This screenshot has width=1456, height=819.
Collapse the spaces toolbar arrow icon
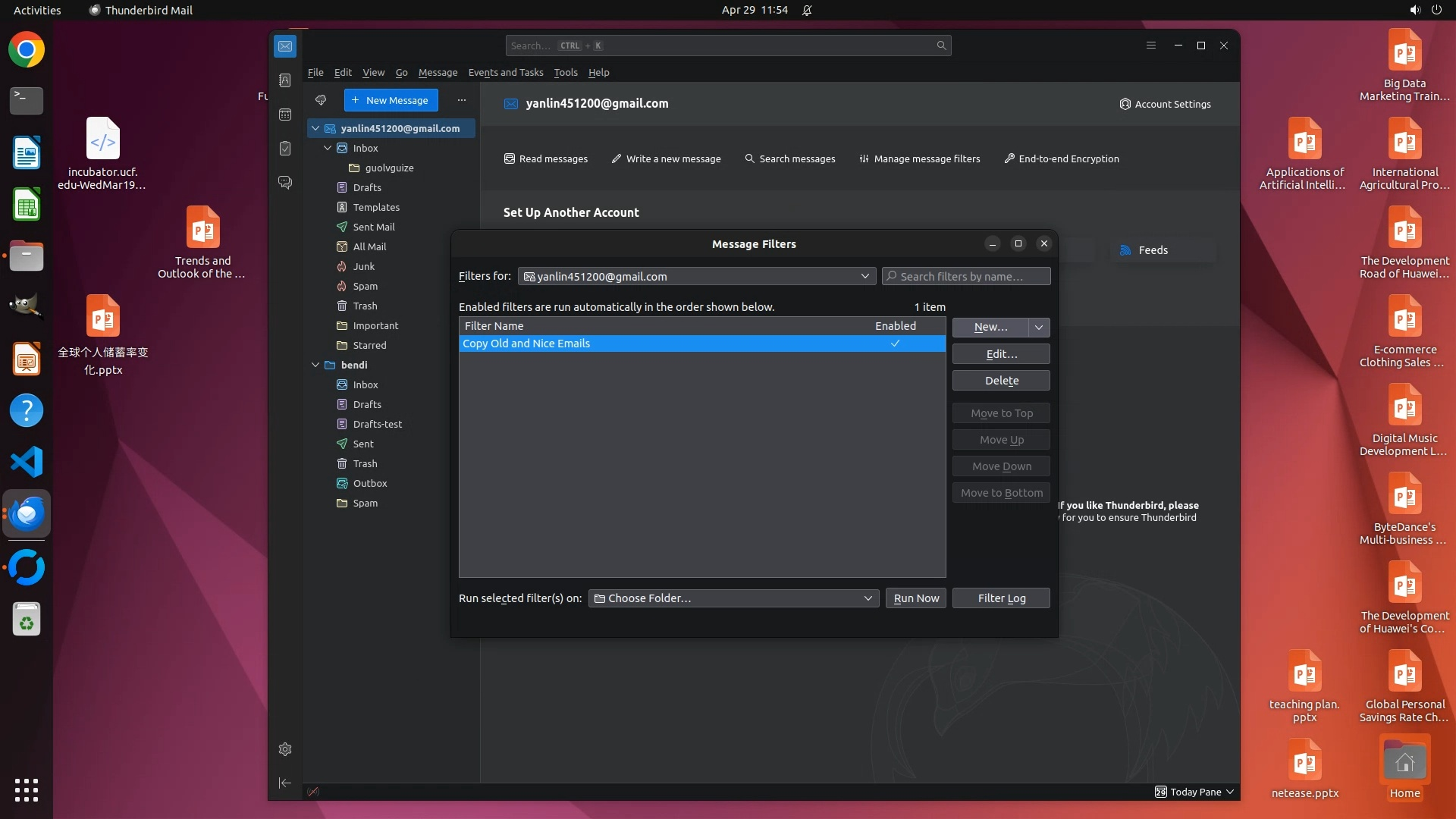point(285,783)
